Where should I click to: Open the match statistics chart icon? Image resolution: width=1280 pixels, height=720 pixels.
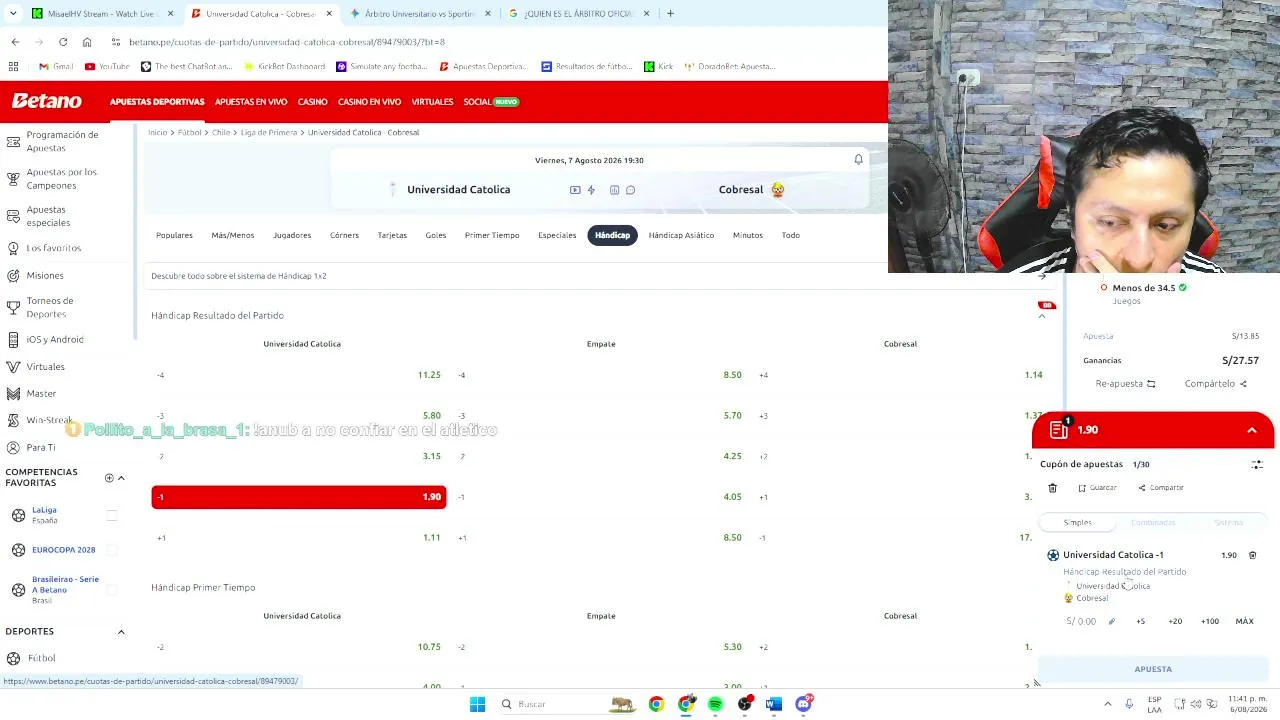(x=615, y=190)
